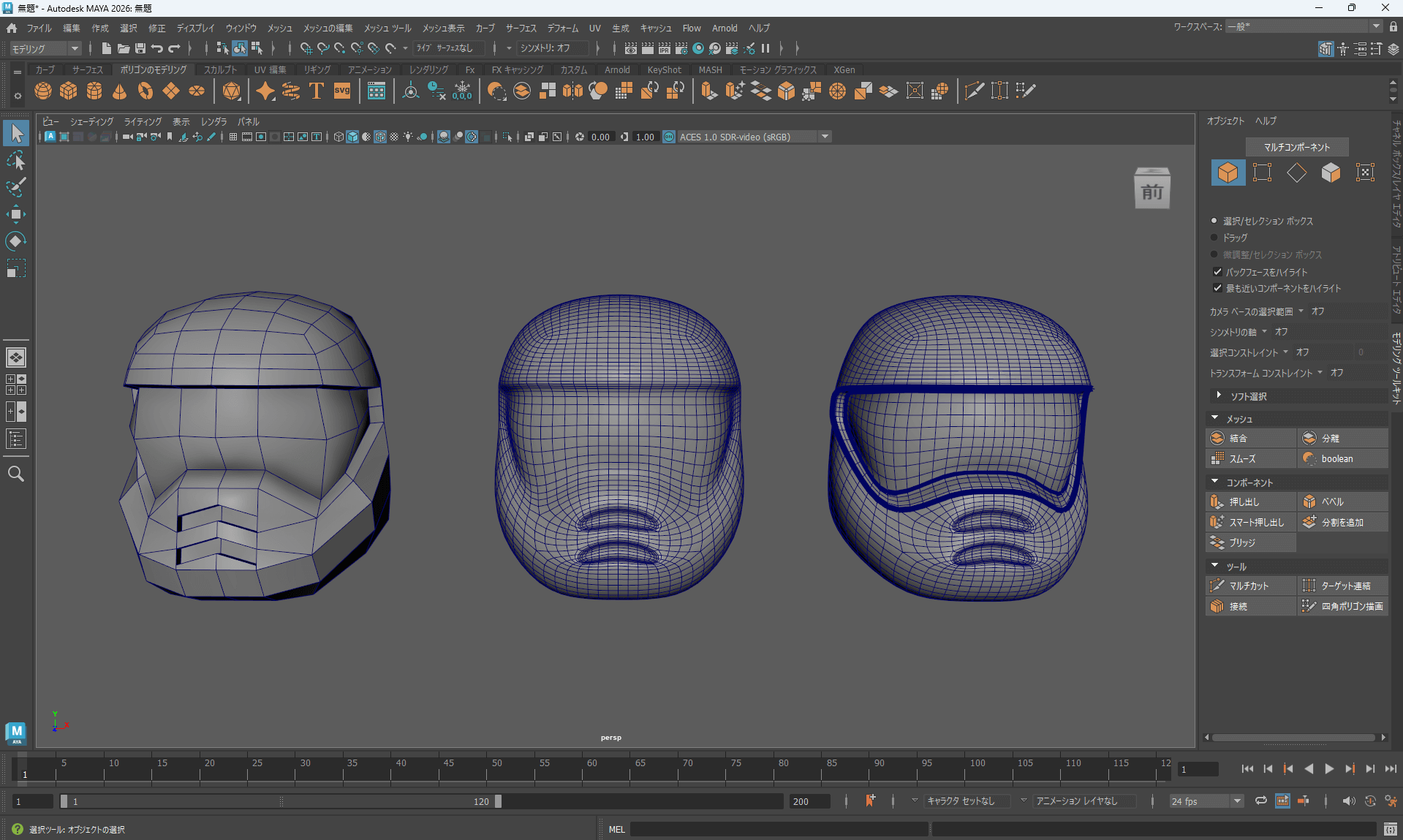Click the Redo arrow icon
Image resolution: width=1403 pixels, height=840 pixels.
click(174, 48)
